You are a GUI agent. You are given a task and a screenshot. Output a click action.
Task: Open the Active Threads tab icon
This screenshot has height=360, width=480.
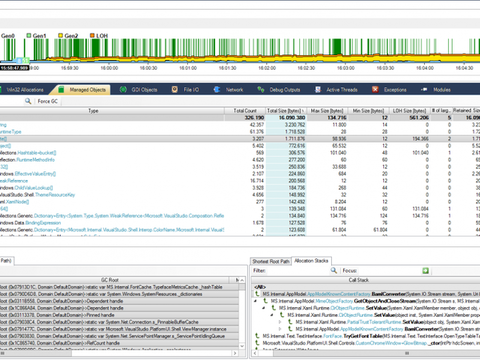318,89
